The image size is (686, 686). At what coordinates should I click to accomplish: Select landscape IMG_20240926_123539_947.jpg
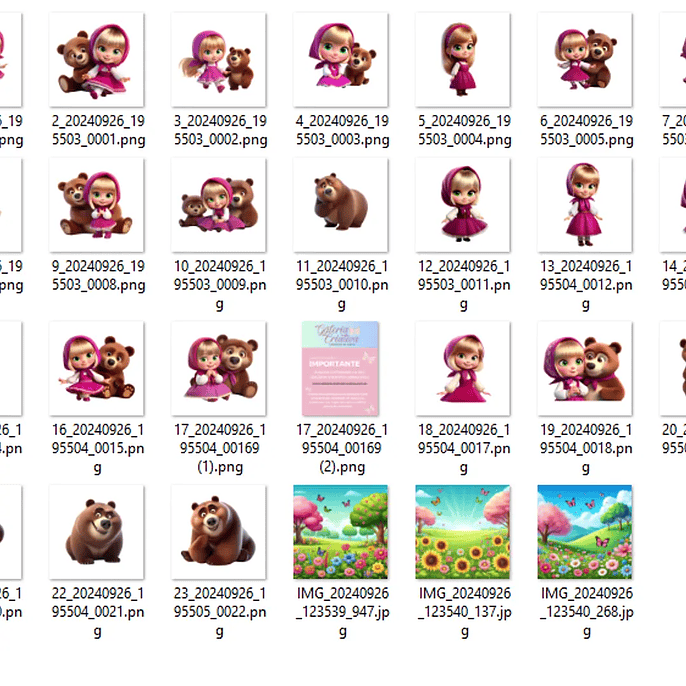coord(340,532)
